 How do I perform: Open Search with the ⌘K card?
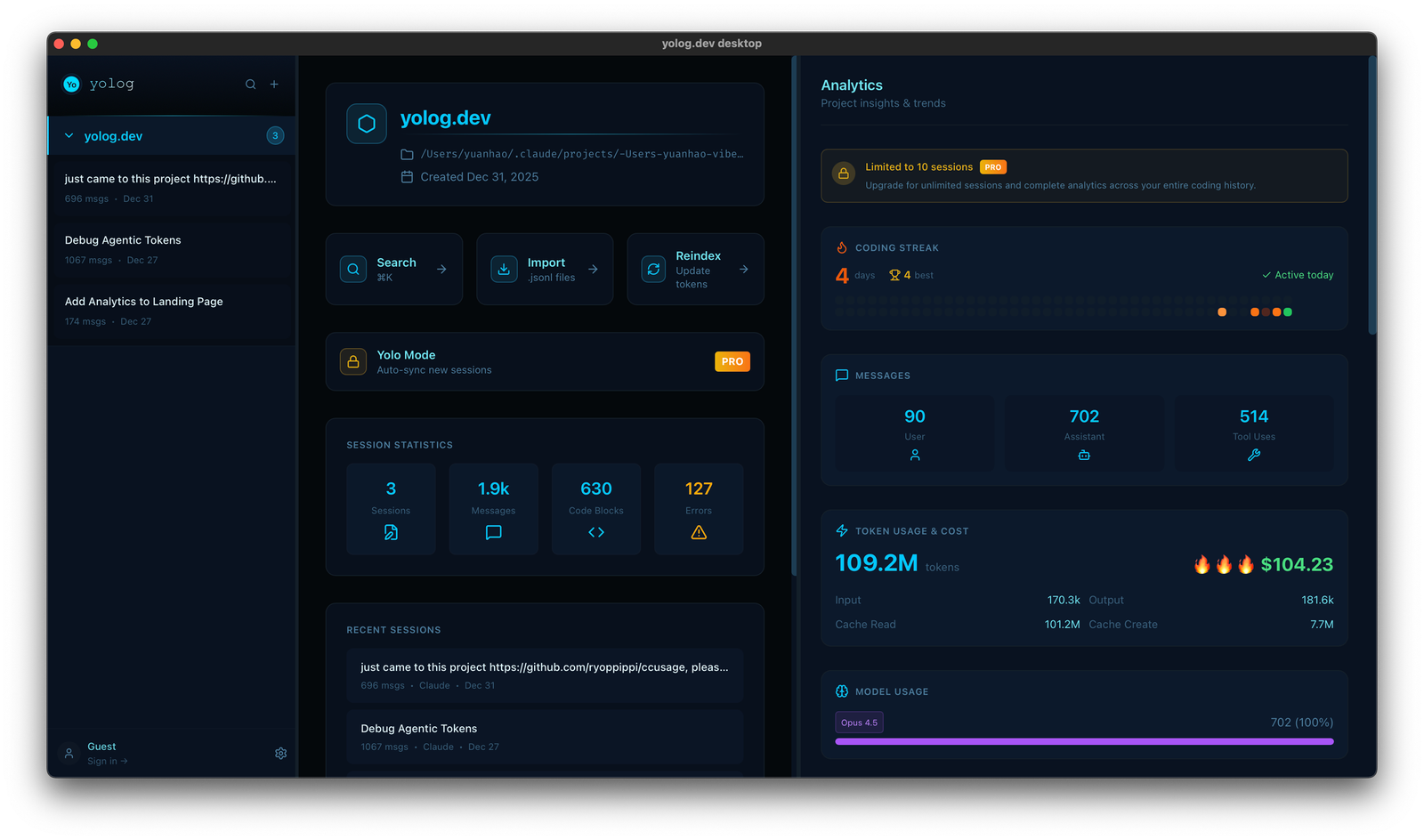click(x=394, y=269)
